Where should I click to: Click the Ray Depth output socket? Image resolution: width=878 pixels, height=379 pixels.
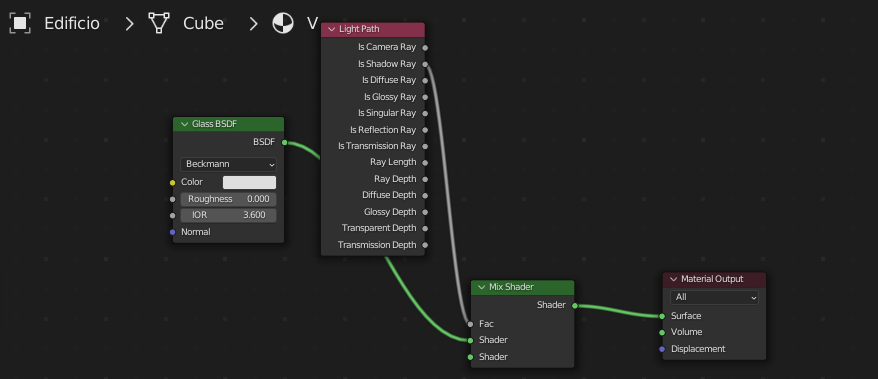coord(425,179)
